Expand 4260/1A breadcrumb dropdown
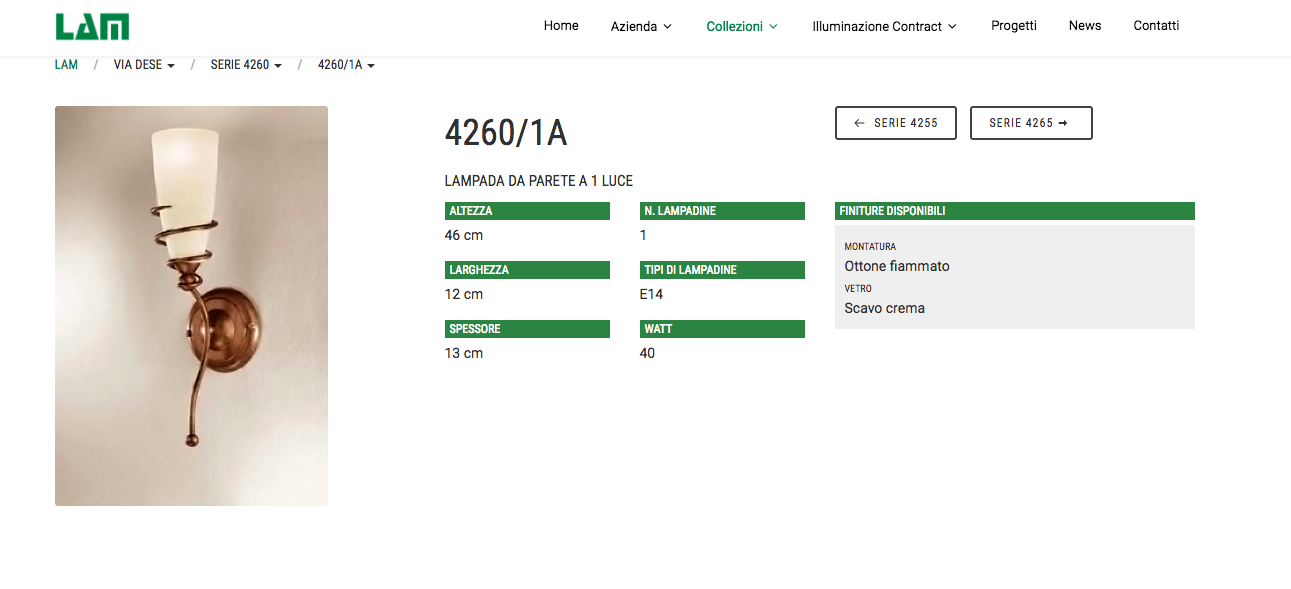The height and width of the screenshot is (589, 1291). click(x=346, y=65)
